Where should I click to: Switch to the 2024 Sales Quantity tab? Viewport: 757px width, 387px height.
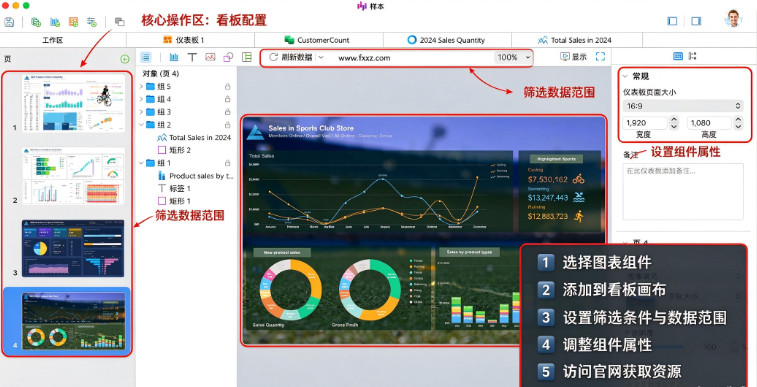[x=447, y=40]
